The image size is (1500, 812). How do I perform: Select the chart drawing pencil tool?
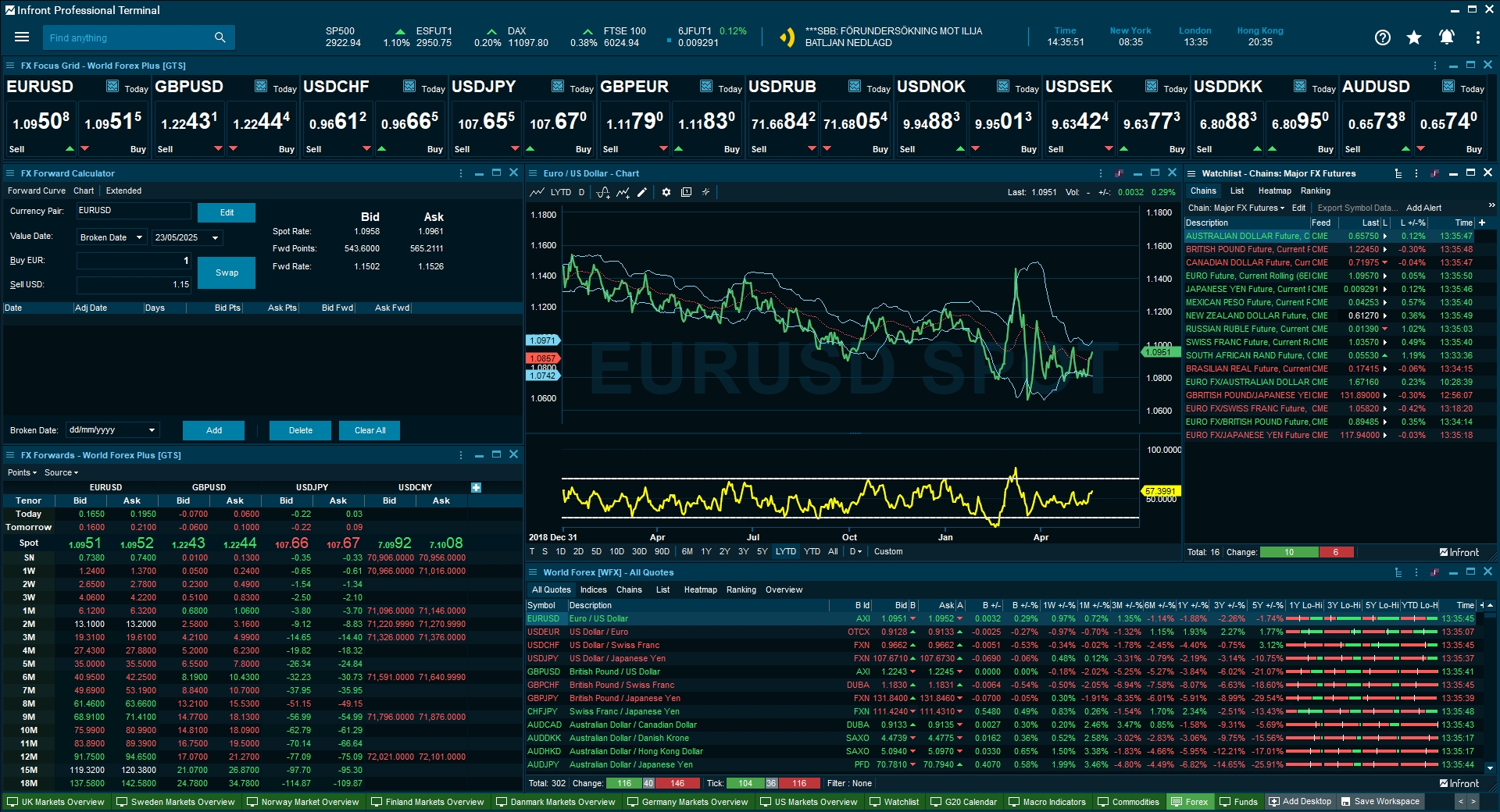(x=642, y=192)
